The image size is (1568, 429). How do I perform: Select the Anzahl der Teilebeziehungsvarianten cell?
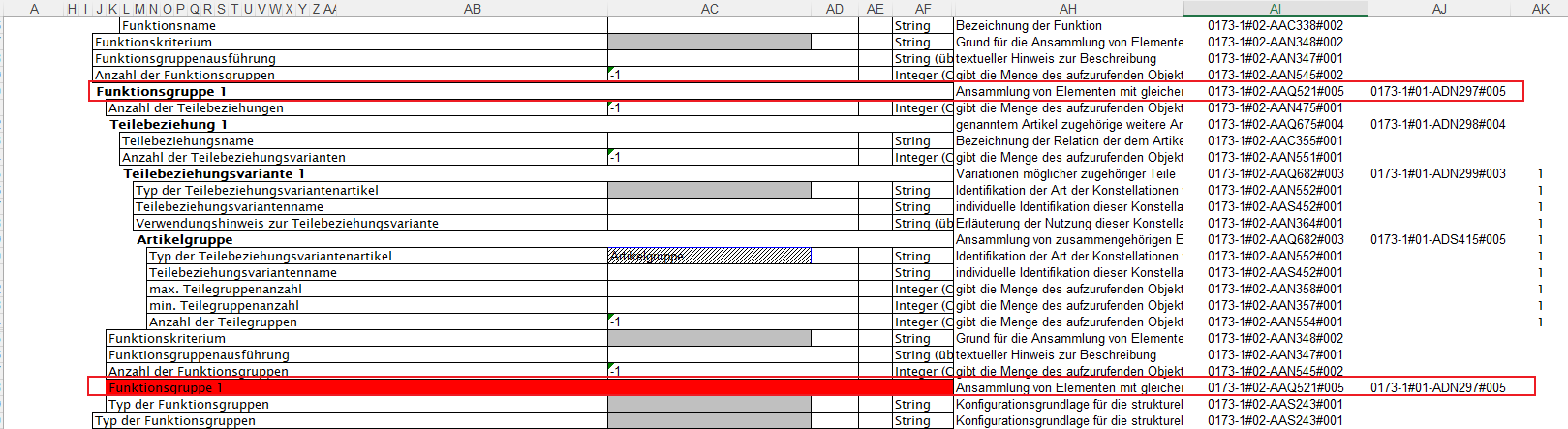pos(233,158)
